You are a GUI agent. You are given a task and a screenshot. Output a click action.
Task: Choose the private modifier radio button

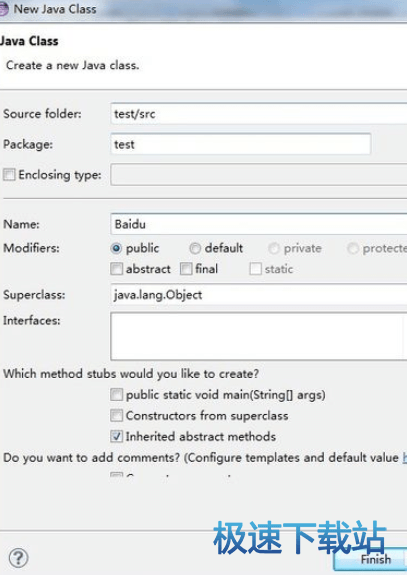pos(274,248)
